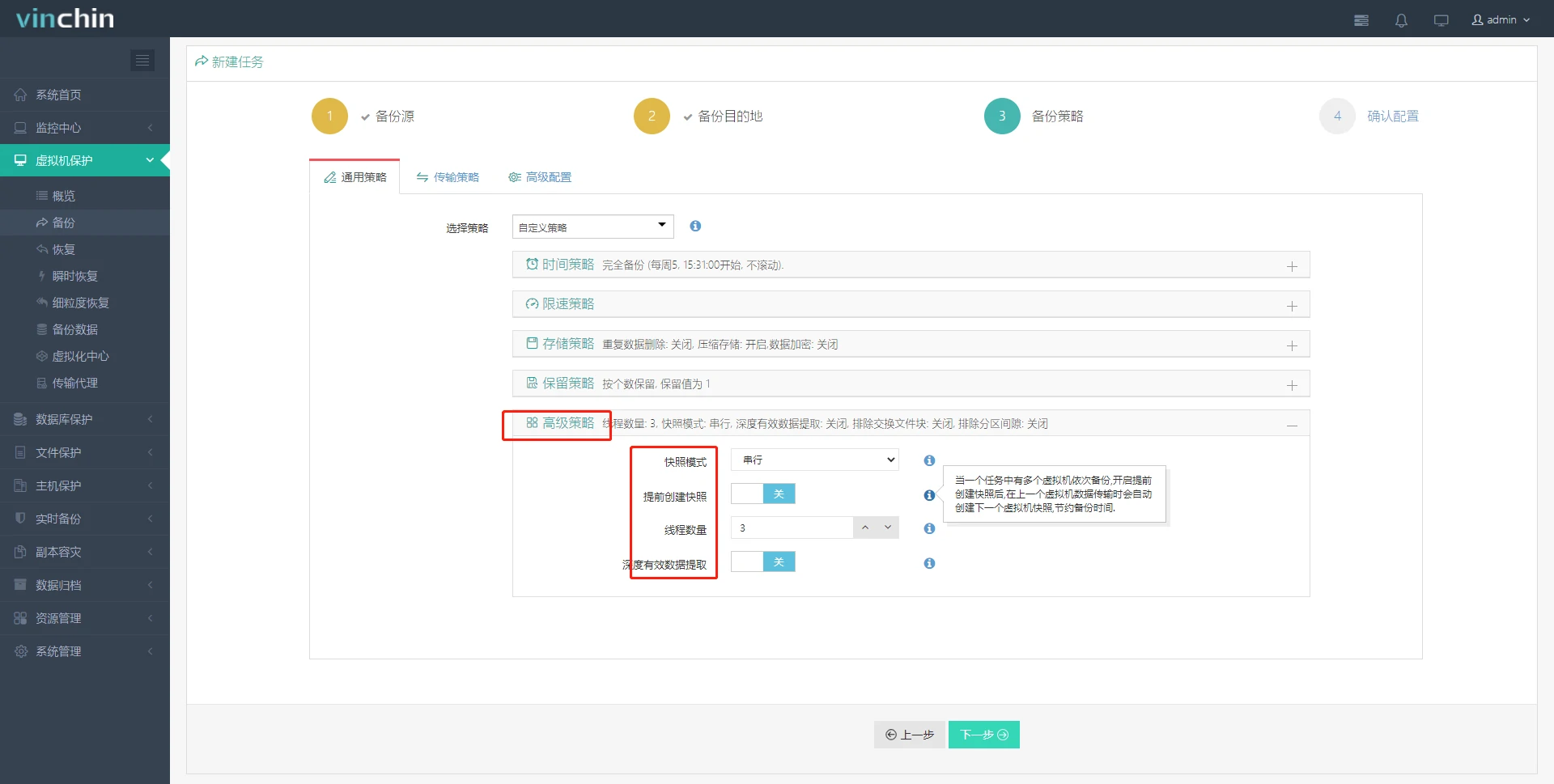This screenshot has width=1554, height=784.
Task: Collapse 高级策略 section with minus
Action: [1292, 425]
